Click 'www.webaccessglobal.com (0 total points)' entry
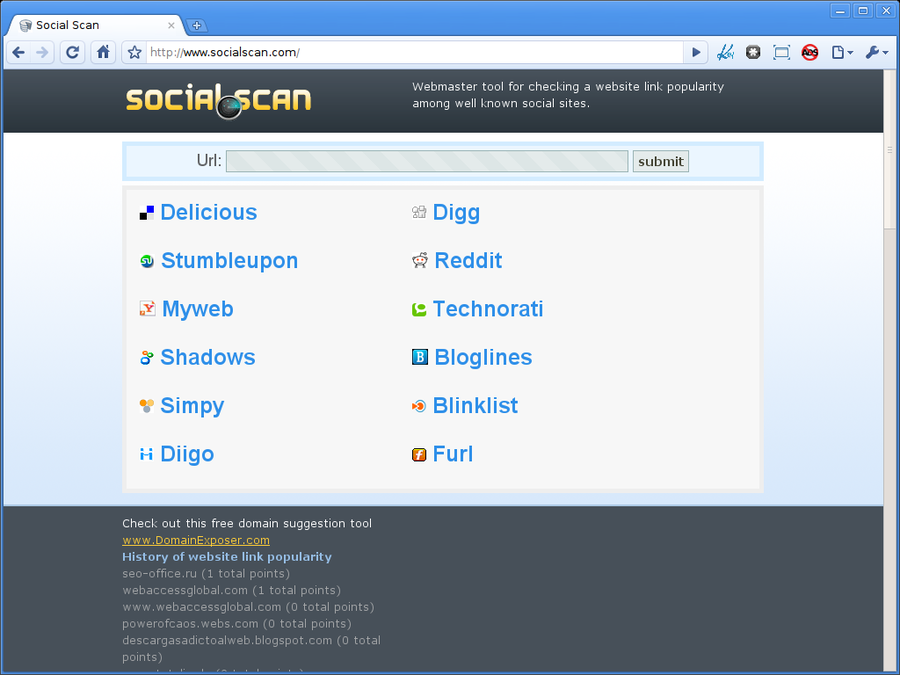Viewport: 900px width, 675px height. (248, 607)
